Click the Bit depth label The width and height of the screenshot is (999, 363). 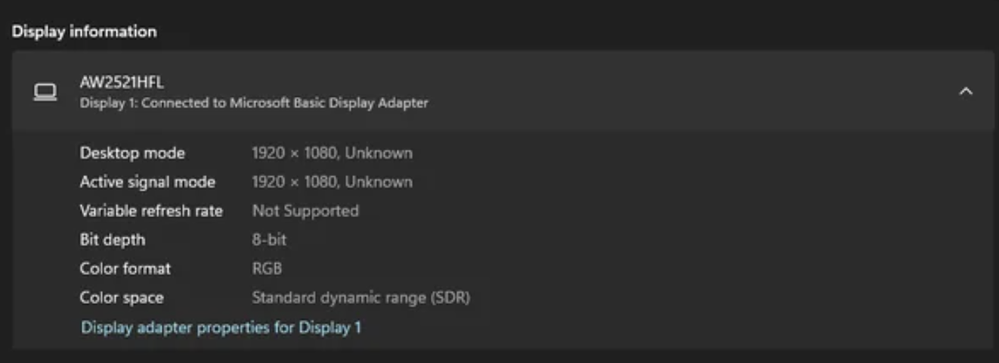(112, 240)
